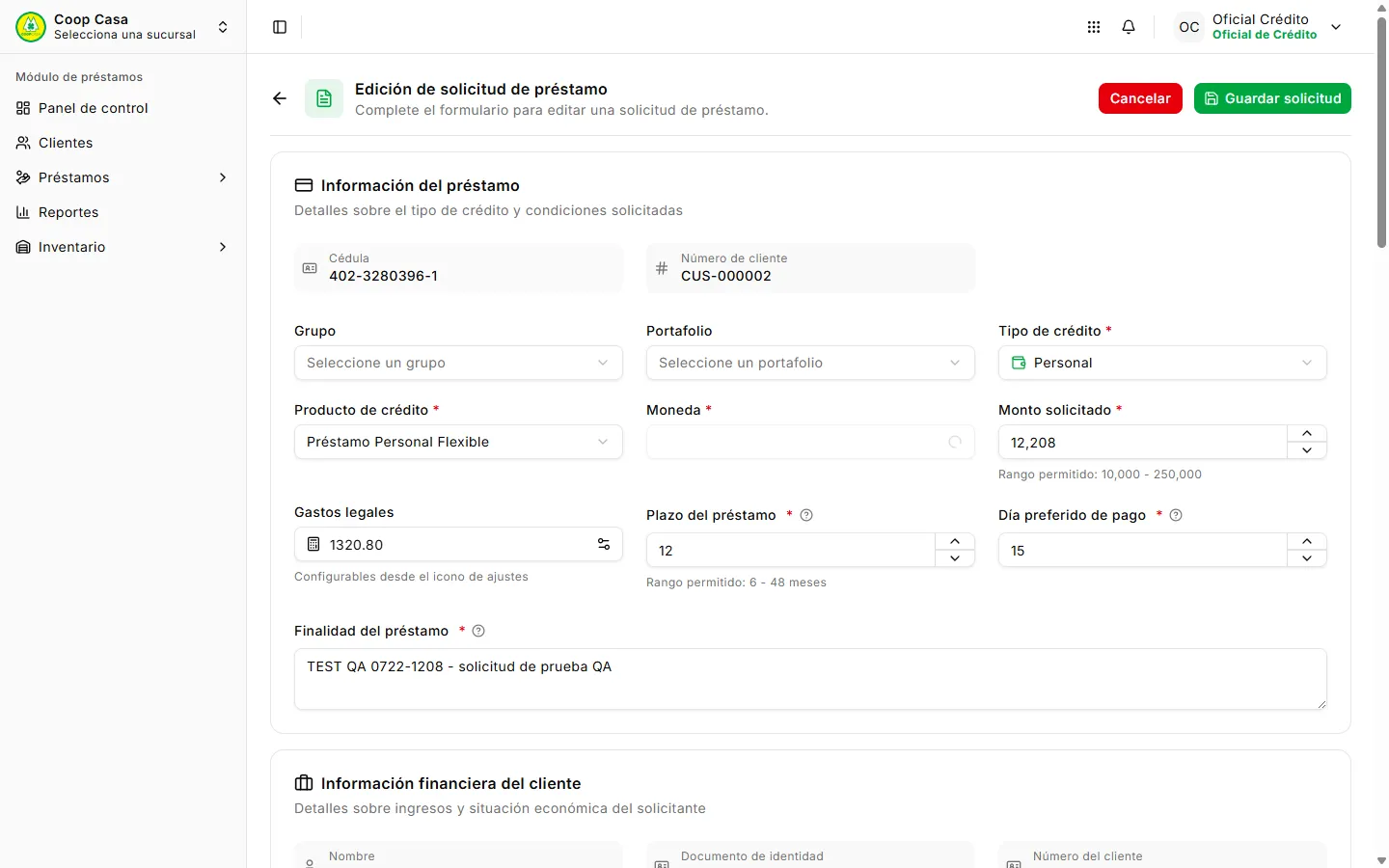Click the 'Módulo de préstamos' label
Image resolution: width=1389 pixels, height=868 pixels.
(x=79, y=77)
